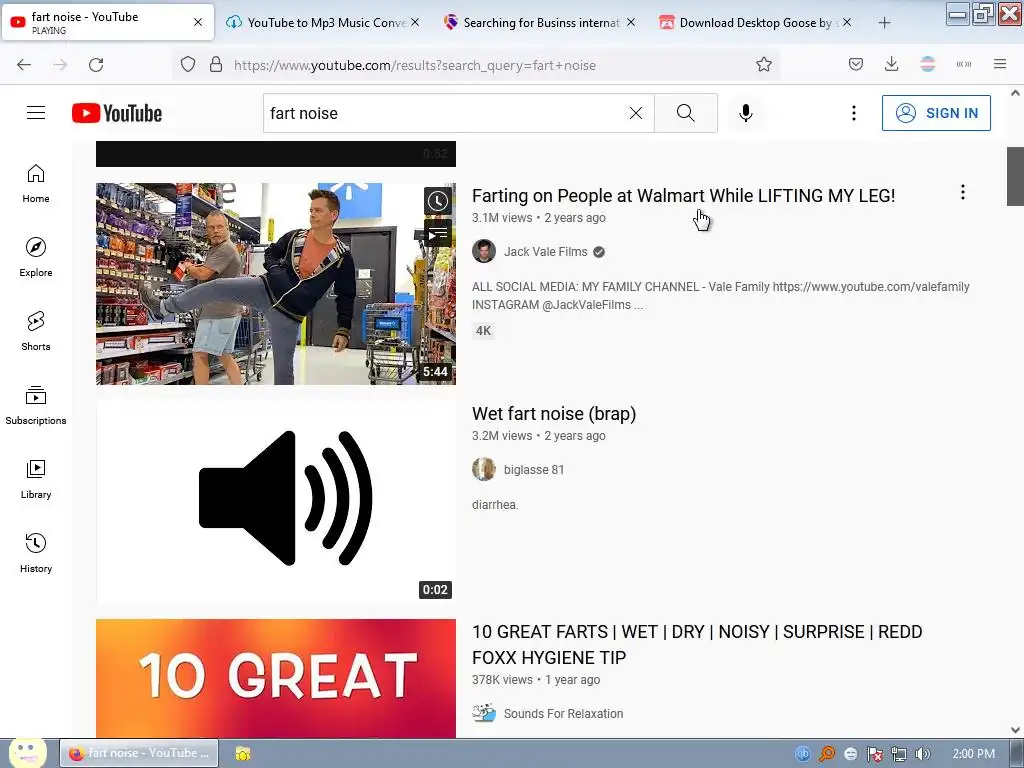
Task: Click the speaker icon video thumbnail
Action: tap(276, 502)
